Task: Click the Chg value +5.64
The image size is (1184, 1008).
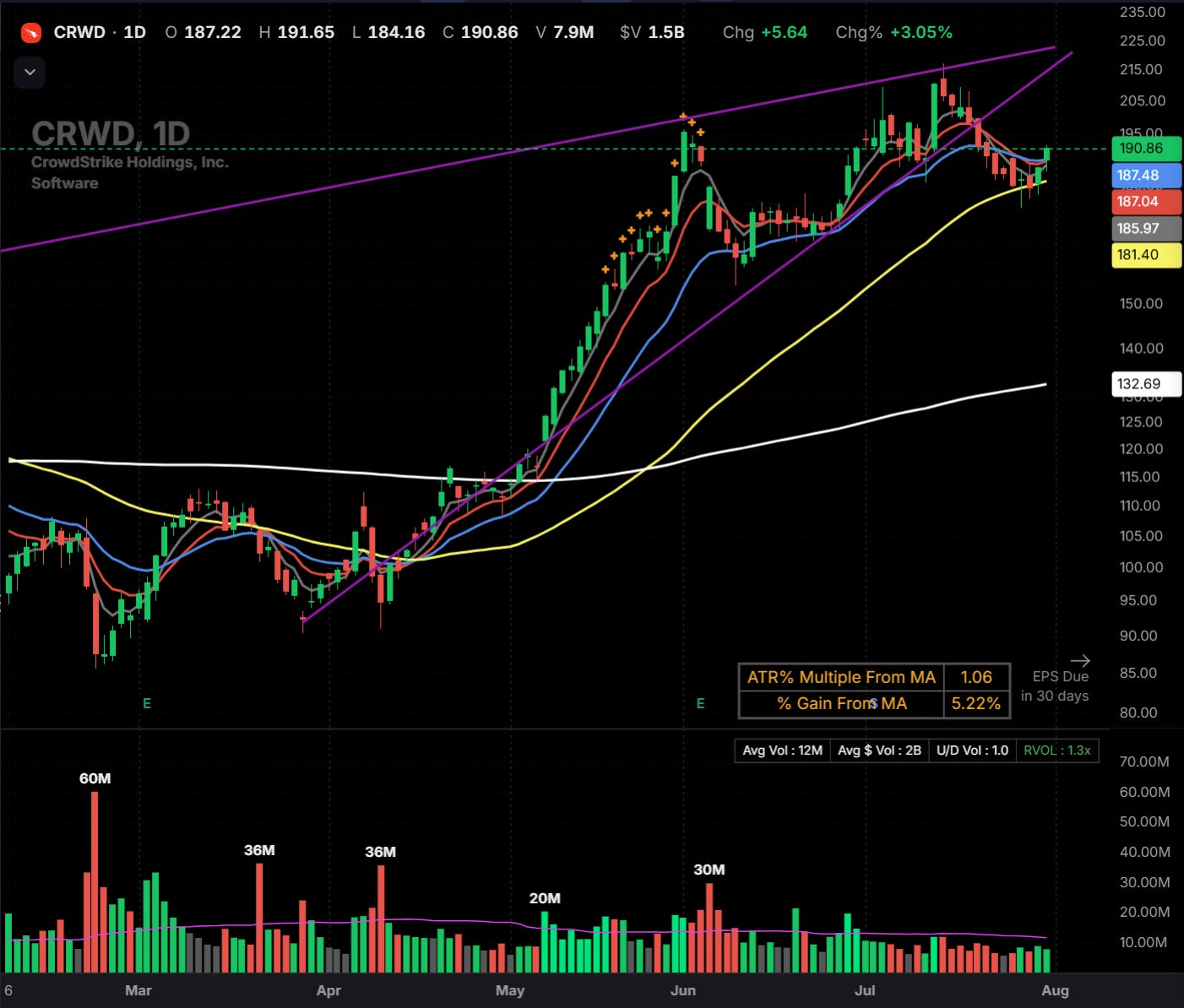Action: pyautogui.click(x=785, y=32)
